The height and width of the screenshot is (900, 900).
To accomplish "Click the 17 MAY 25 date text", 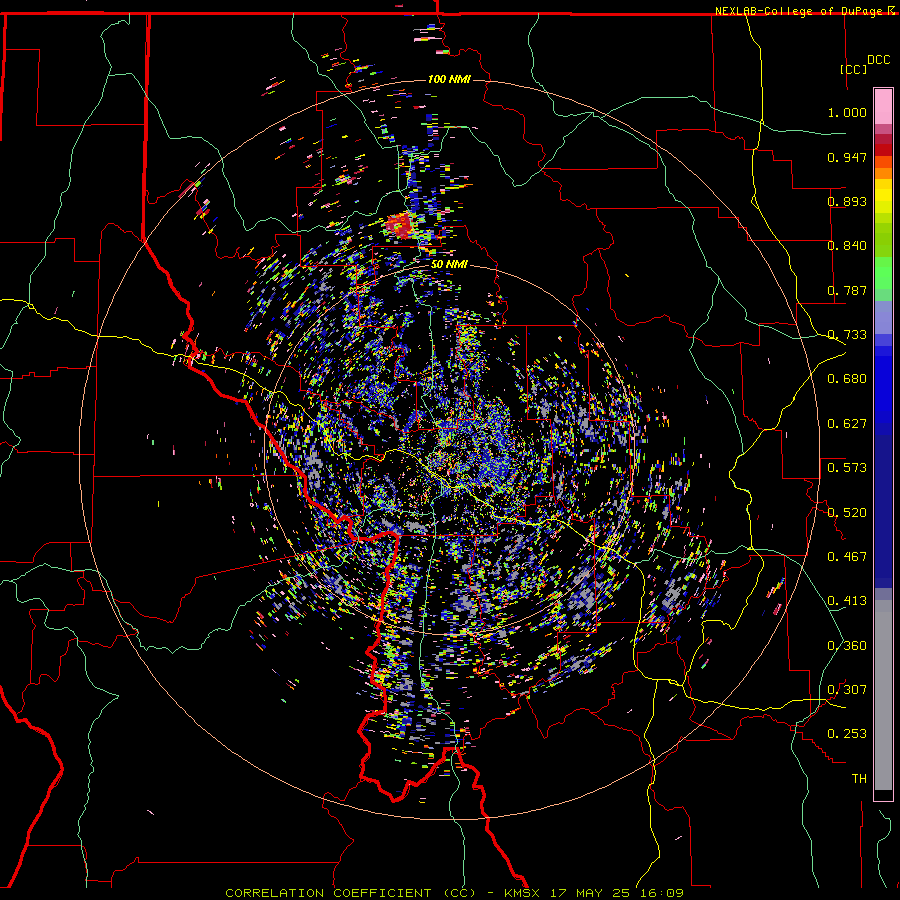I will (591, 893).
